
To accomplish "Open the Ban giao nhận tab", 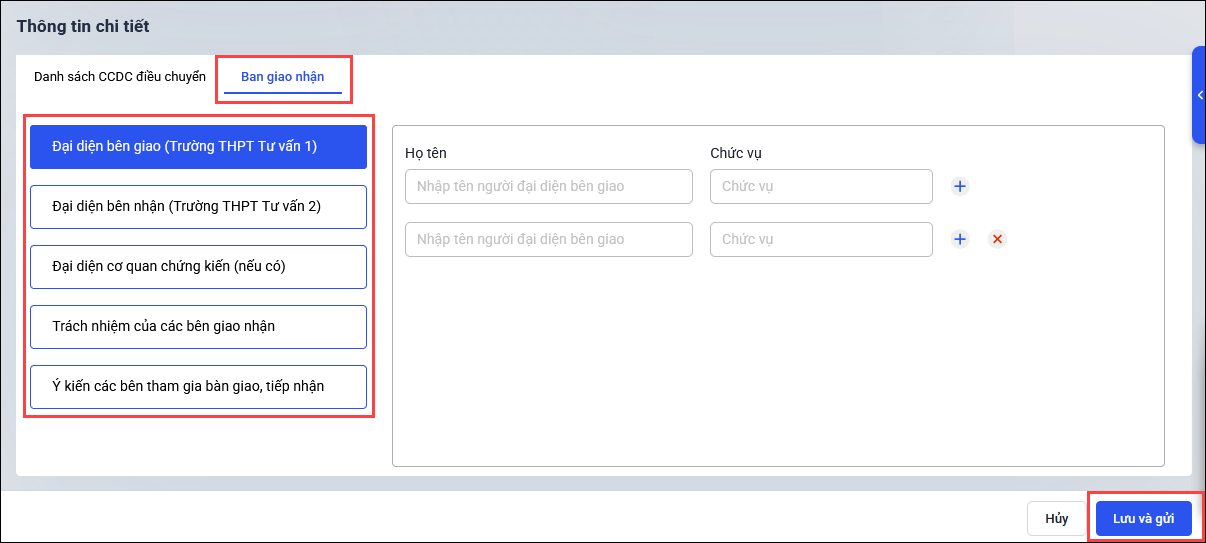I will coord(282,77).
